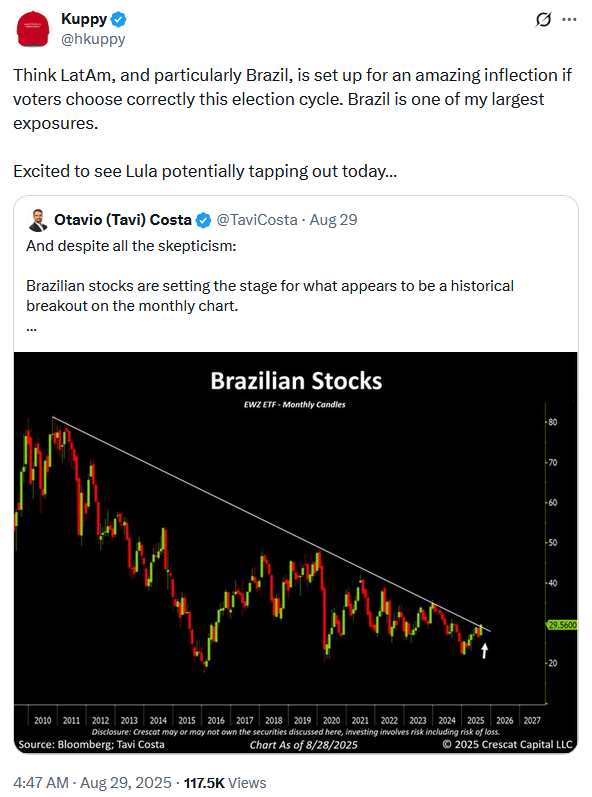Image resolution: width=592 pixels, height=797 pixels.
Task: Click the white arrow marker on chart
Action: [484, 651]
